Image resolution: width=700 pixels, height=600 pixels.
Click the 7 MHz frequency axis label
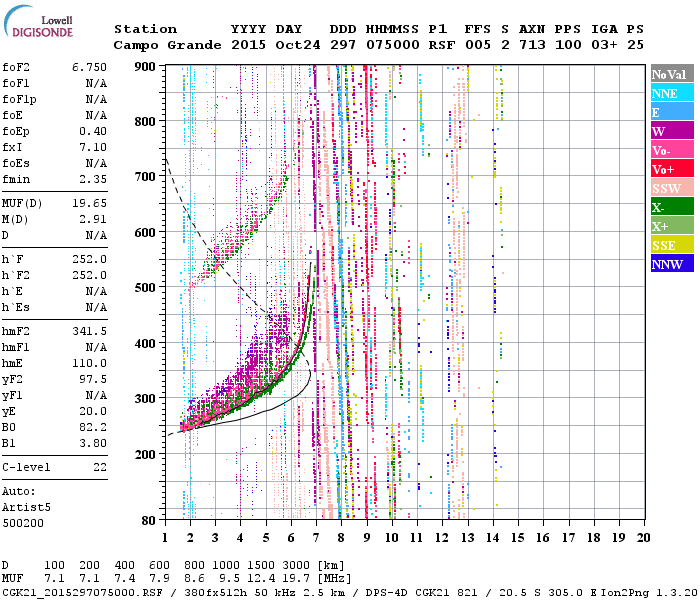(x=316, y=538)
